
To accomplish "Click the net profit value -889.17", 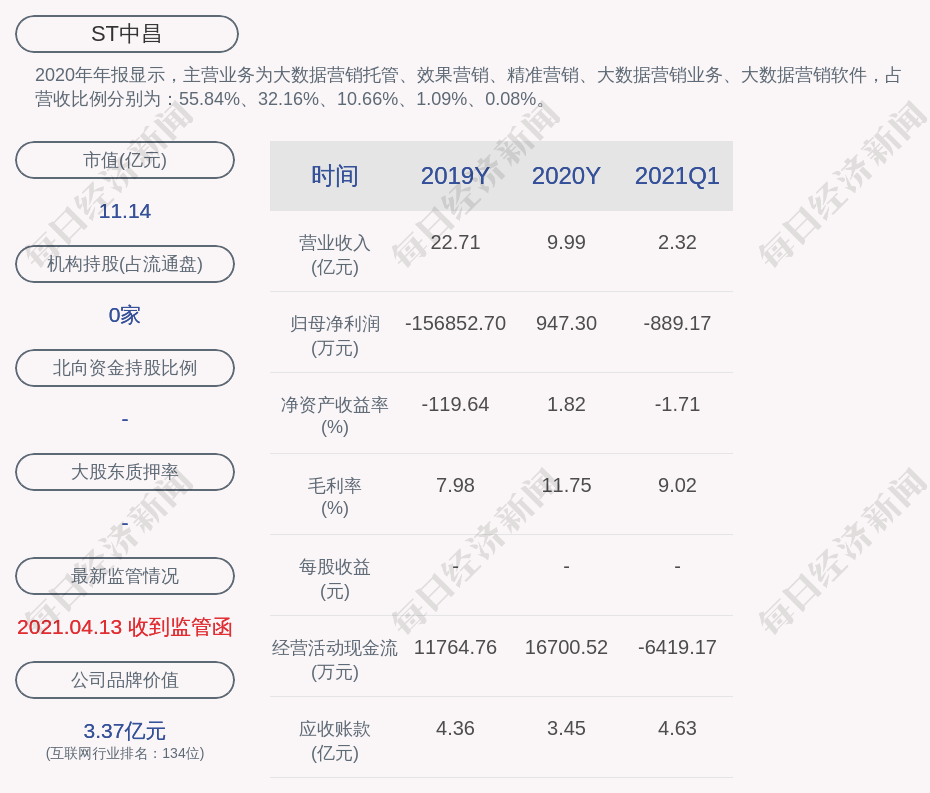I will click(677, 323).
